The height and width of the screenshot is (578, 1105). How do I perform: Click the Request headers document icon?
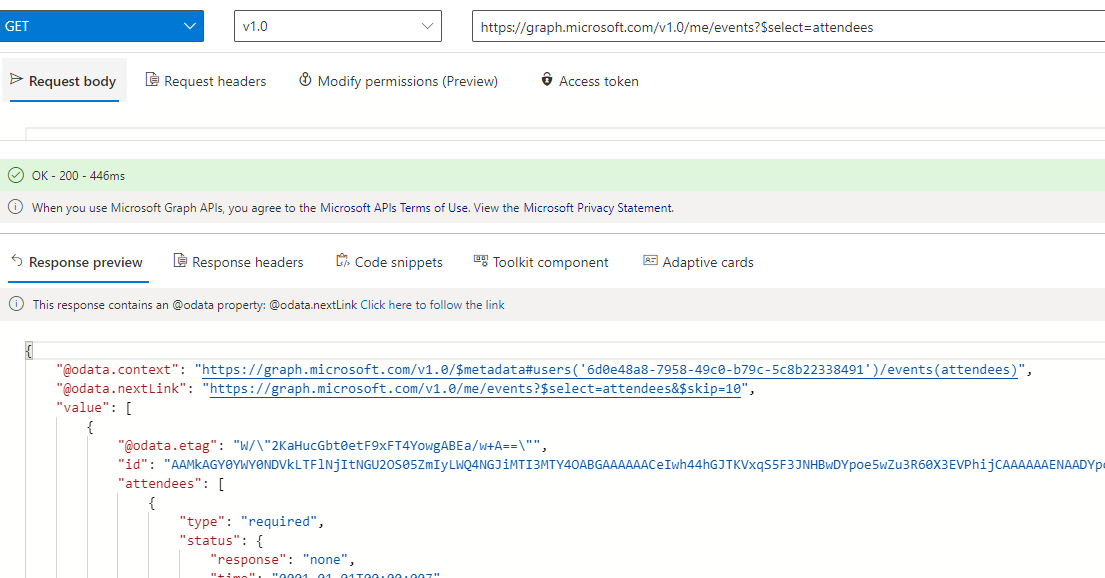click(152, 79)
